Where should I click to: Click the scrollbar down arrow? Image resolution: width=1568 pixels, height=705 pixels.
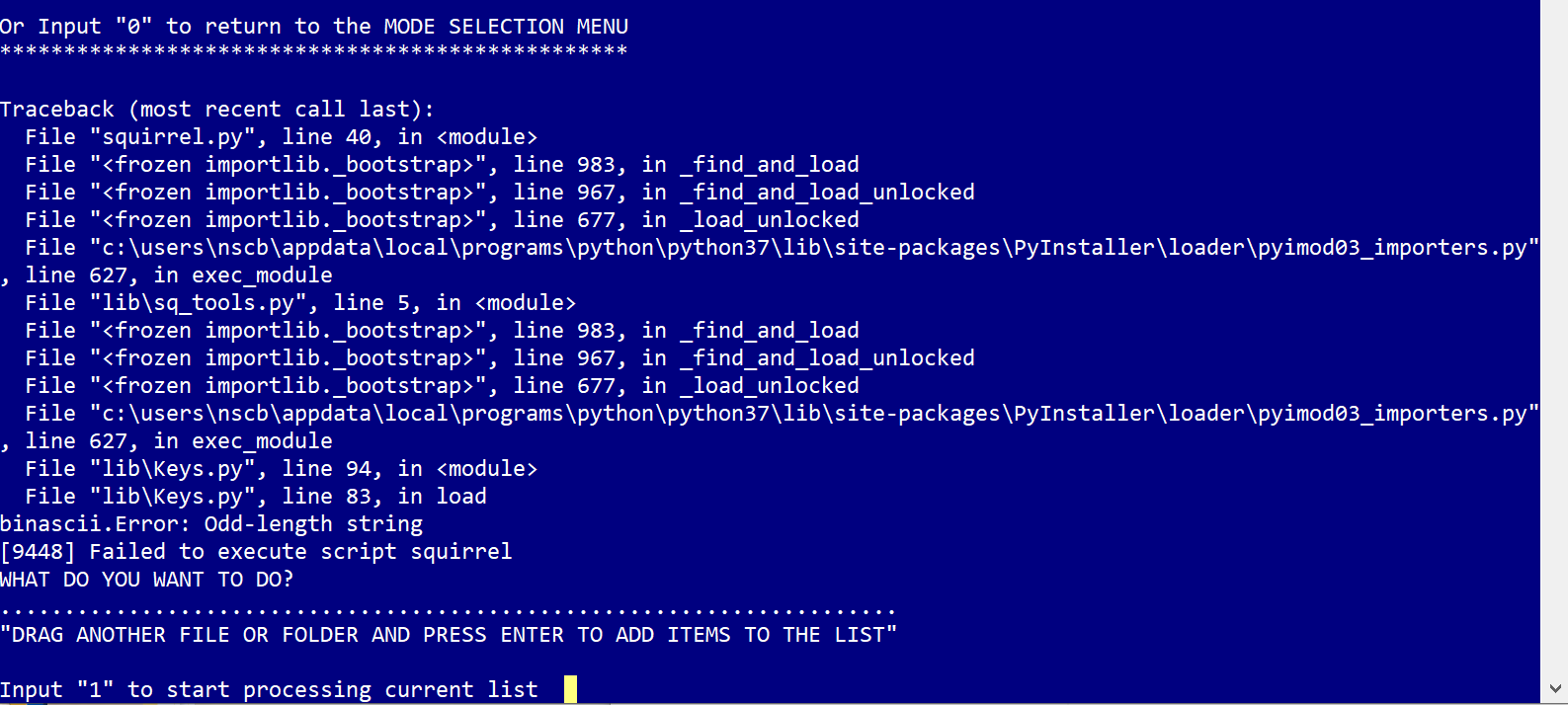(x=1554, y=689)
